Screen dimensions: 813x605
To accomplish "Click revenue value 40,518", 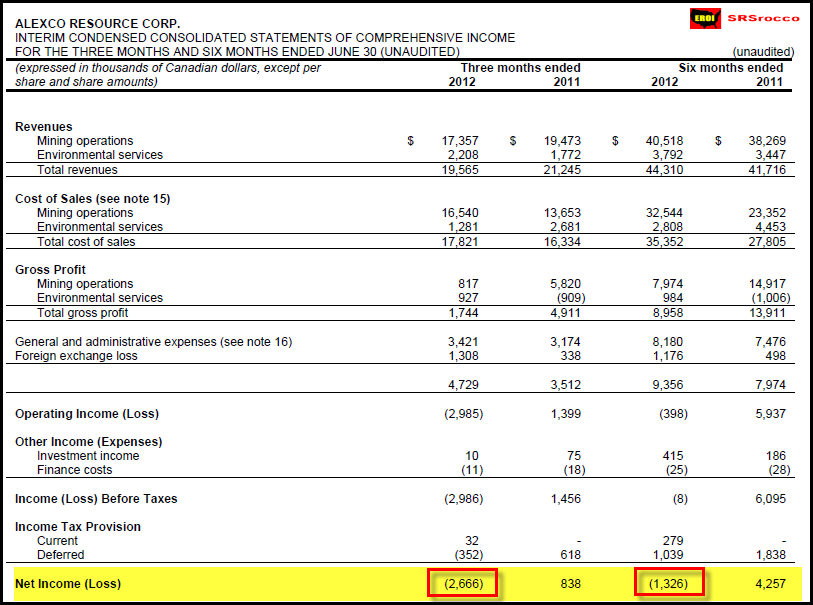I will pyautogui.click(x=664, y=141).
